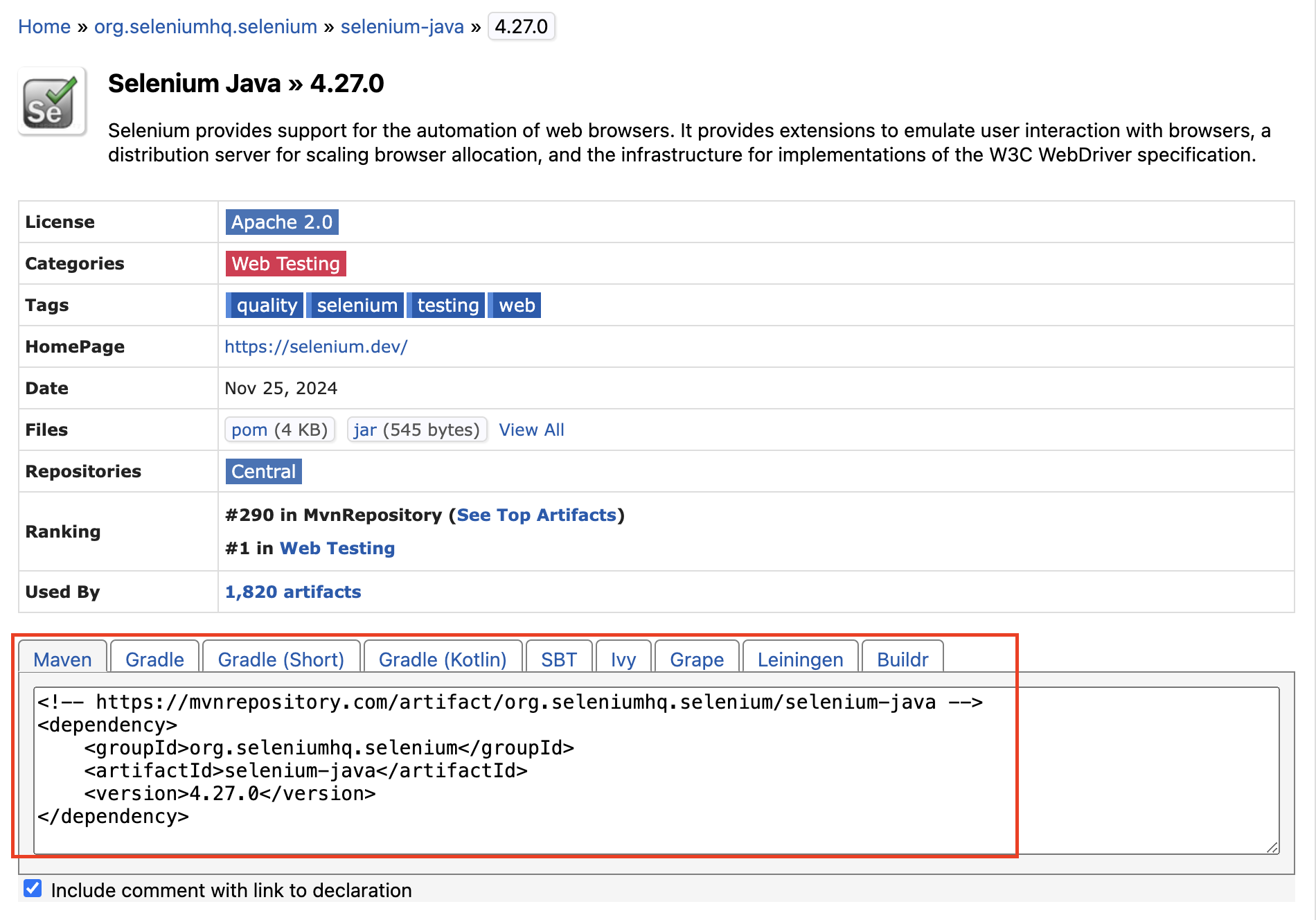Click inside the Maven dependency snippet textarea
The image size is (1316, 920).
coord(657,770)
